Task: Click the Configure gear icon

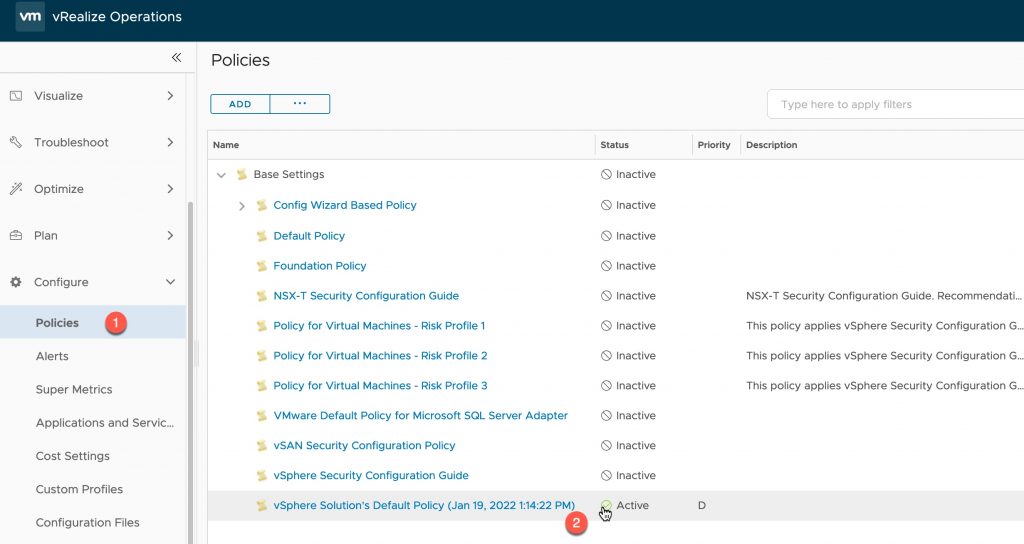Action: point(16,282)
